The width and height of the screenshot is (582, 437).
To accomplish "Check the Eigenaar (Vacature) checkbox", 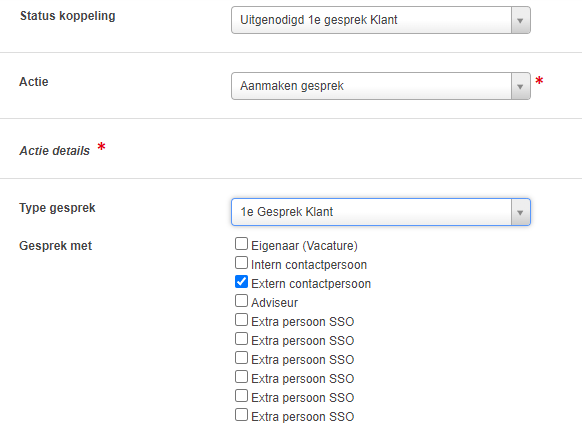I will (x=241, y=244).
